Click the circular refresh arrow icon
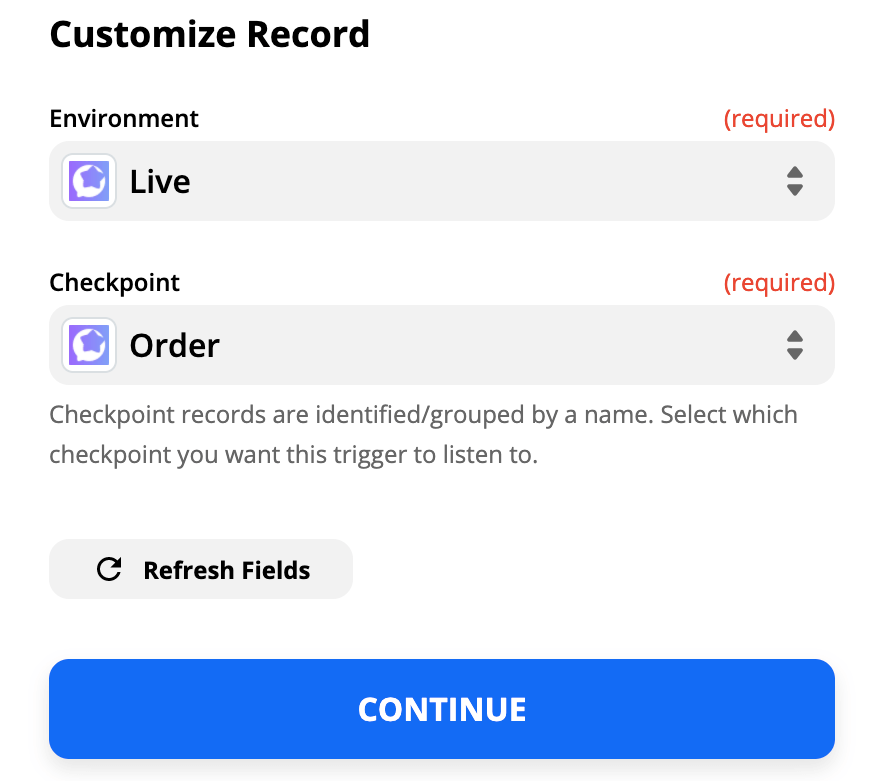The height and width of the screenshot is (781, 869). click(109, 569)
